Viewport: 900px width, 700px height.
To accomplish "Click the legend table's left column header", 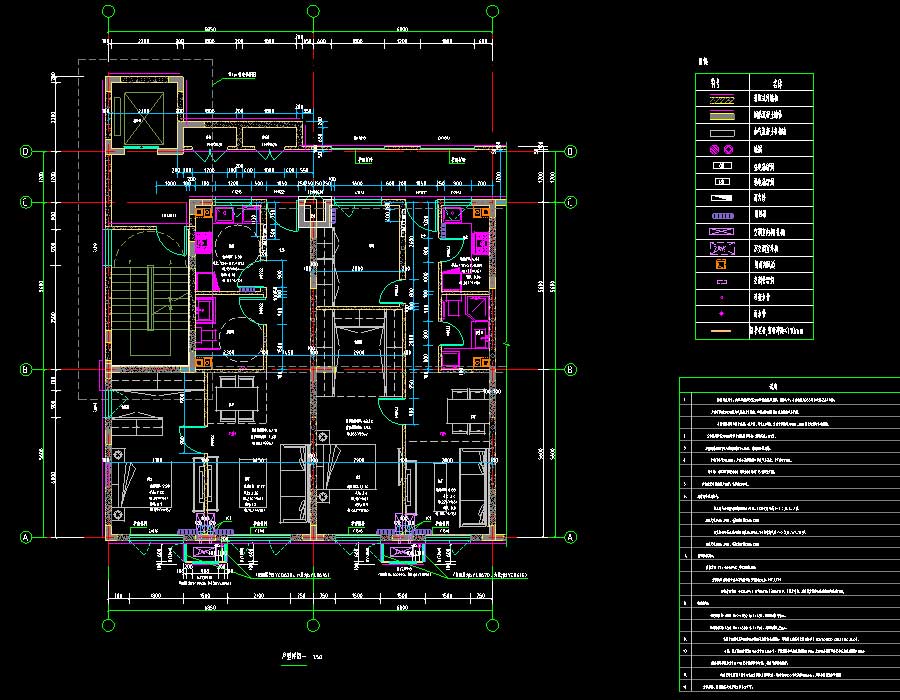I will tap(722, 83).
